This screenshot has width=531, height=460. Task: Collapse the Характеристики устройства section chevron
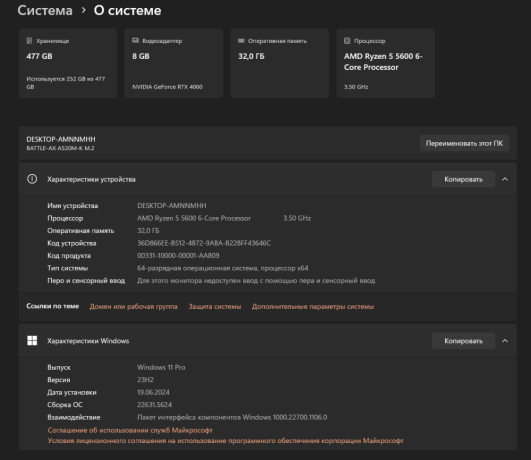505,179
